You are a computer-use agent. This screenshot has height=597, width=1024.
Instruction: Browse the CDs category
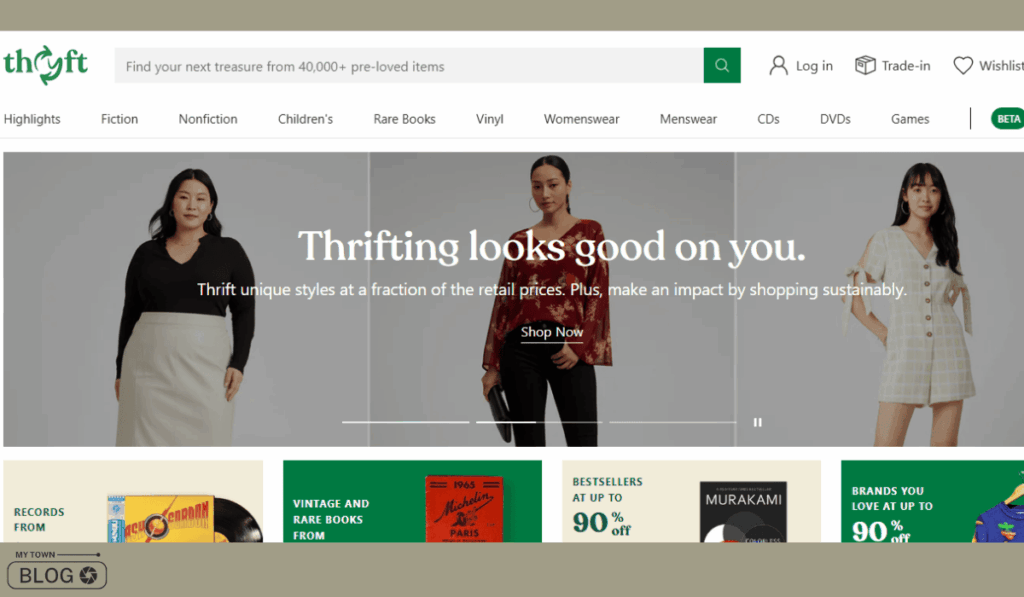[768, 119]
